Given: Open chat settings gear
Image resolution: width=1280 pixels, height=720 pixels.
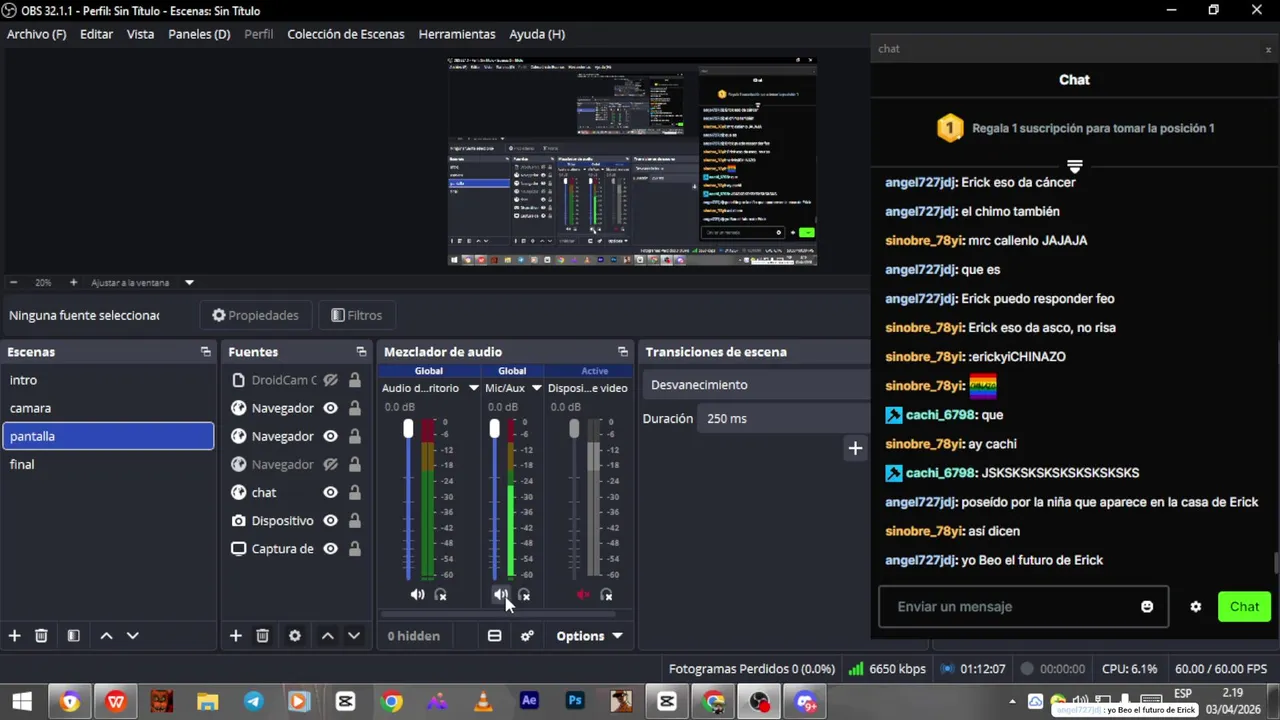Looking at the screenshot, I should click(1195, 607).
